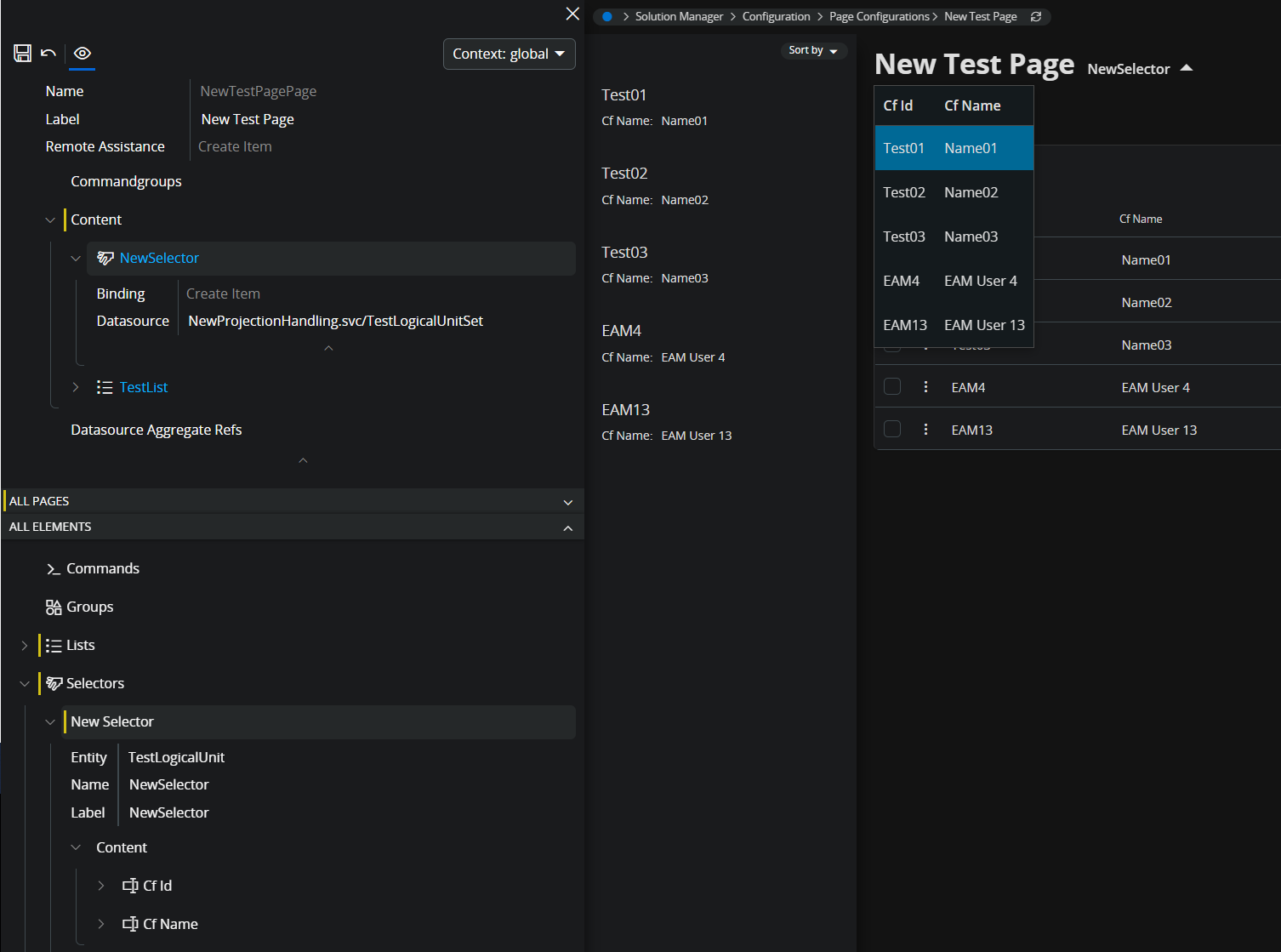The width and height of the screenshot is (1281, 952).
Task: Click Create Item next to Binding
Action: (x=223, y=293)
